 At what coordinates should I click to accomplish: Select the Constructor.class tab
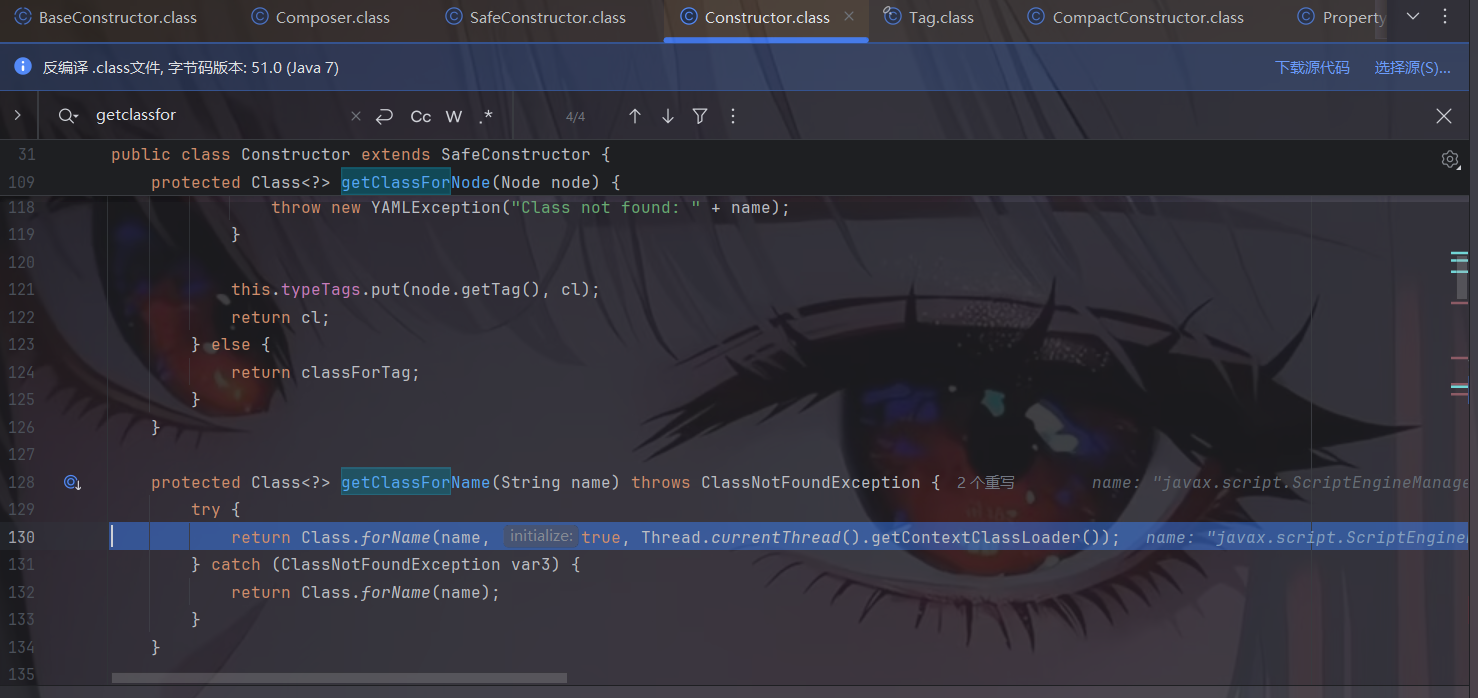point(766,17)
